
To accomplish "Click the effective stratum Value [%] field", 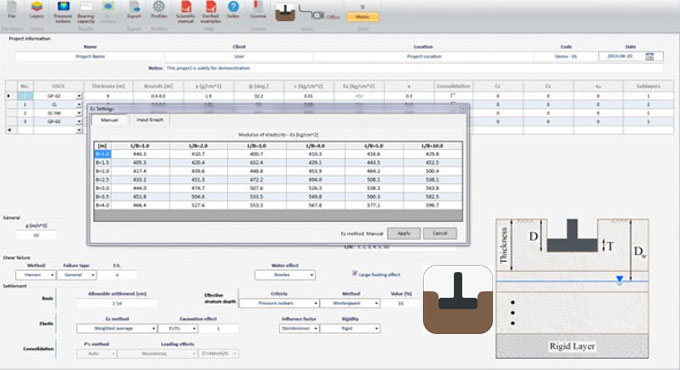I will coord(401,303).
